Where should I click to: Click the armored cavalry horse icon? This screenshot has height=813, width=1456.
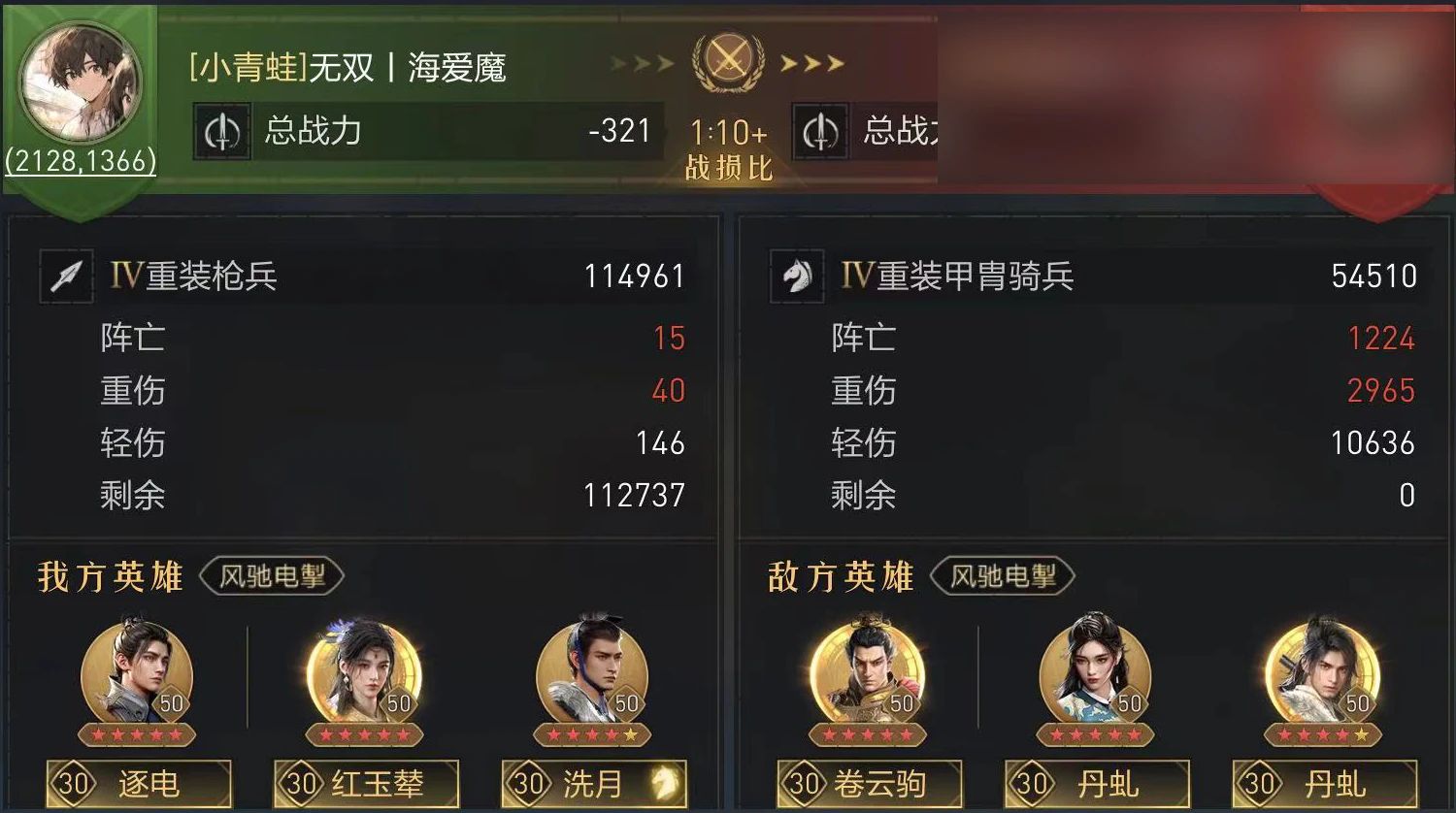tap(798, 277)
